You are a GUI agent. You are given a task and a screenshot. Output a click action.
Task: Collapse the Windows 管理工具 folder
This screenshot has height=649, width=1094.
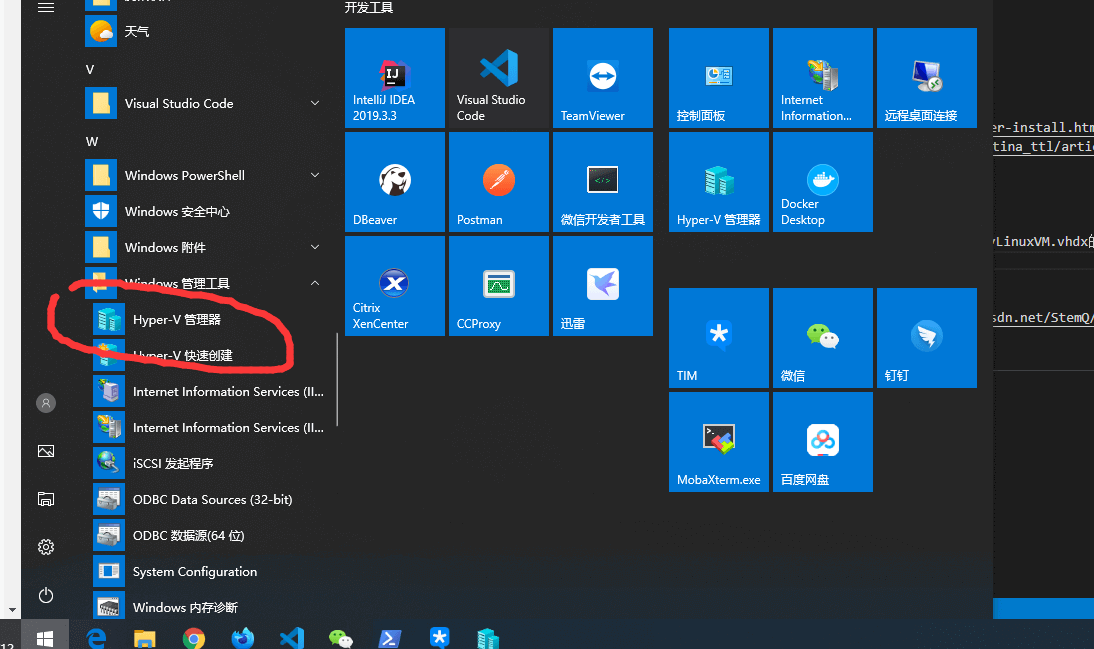coord(315,283)
